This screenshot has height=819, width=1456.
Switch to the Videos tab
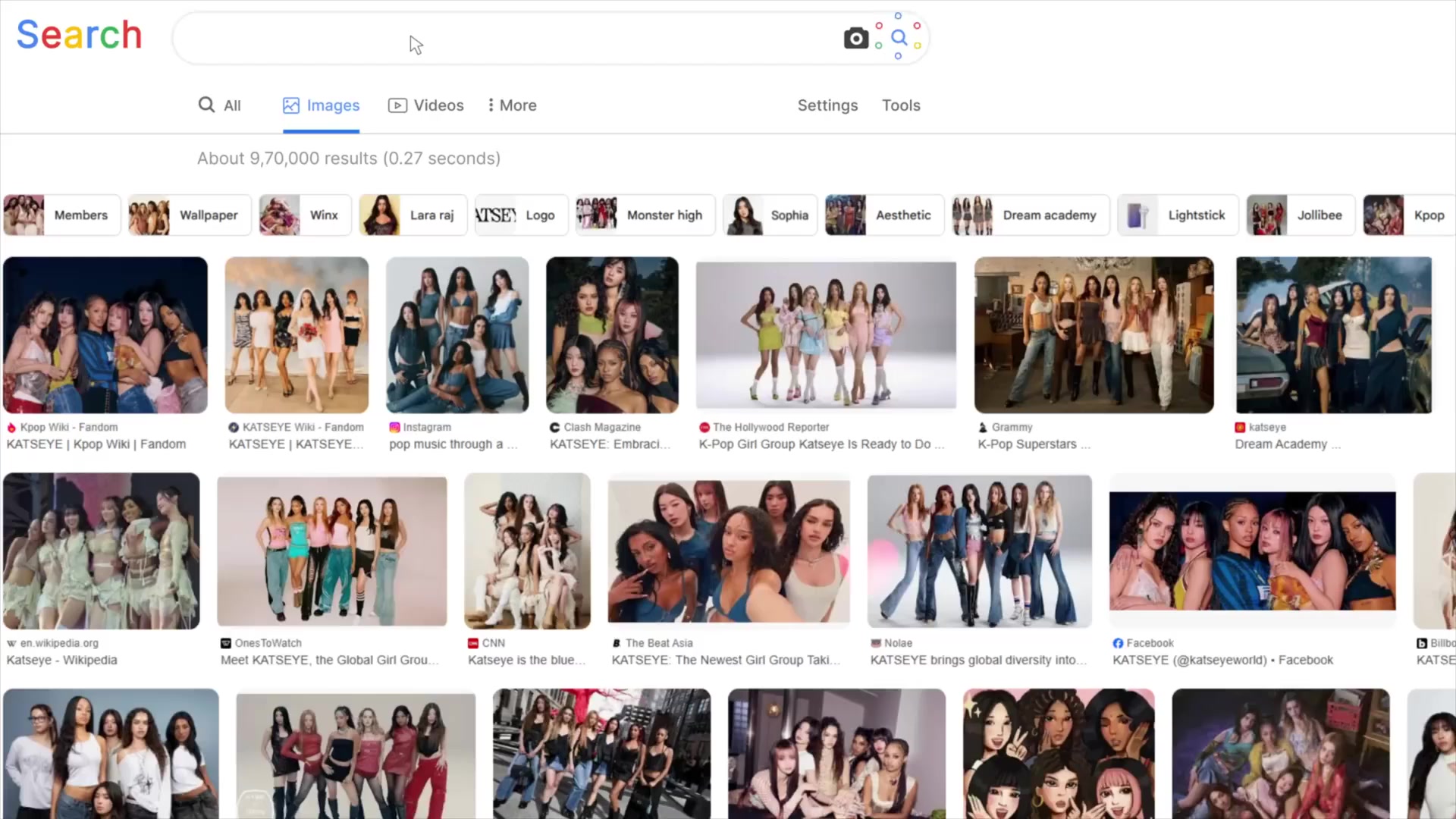[x=425, y=105]
